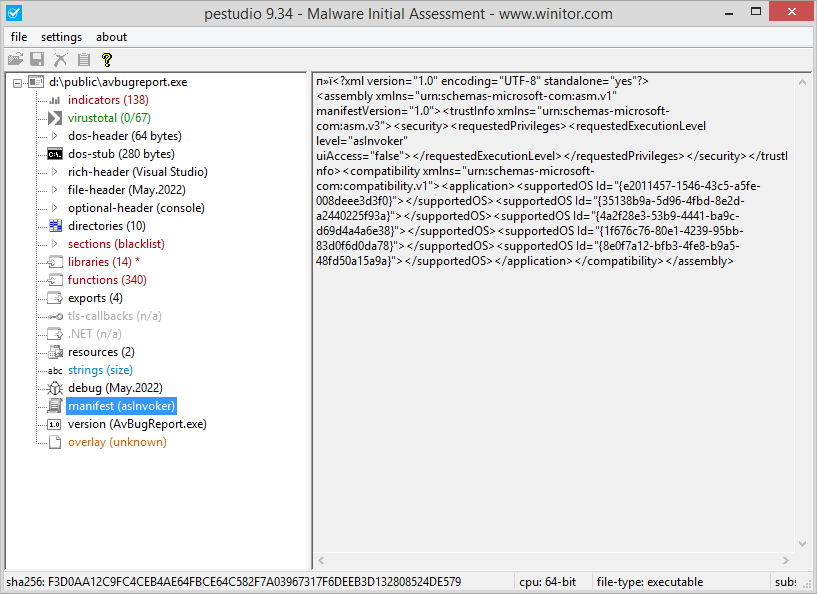Click the avbugreport.exe file icon

tap(35, 82)
